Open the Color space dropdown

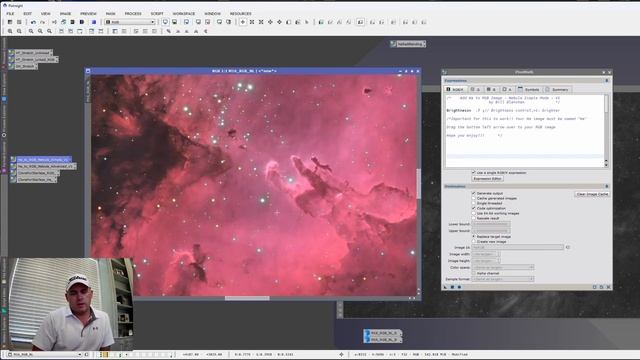click(x=503, y=267)
